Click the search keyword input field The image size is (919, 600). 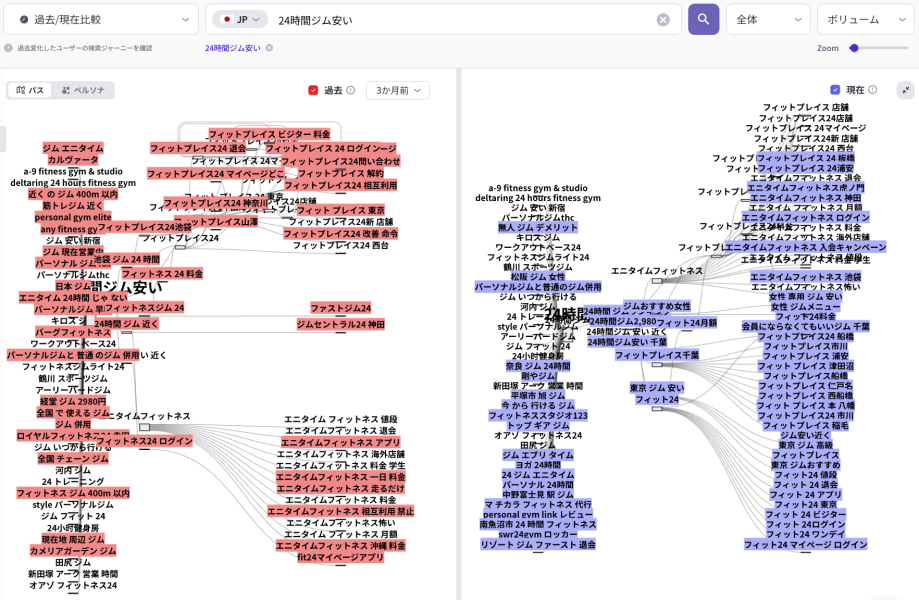click(x=460, y=20)
